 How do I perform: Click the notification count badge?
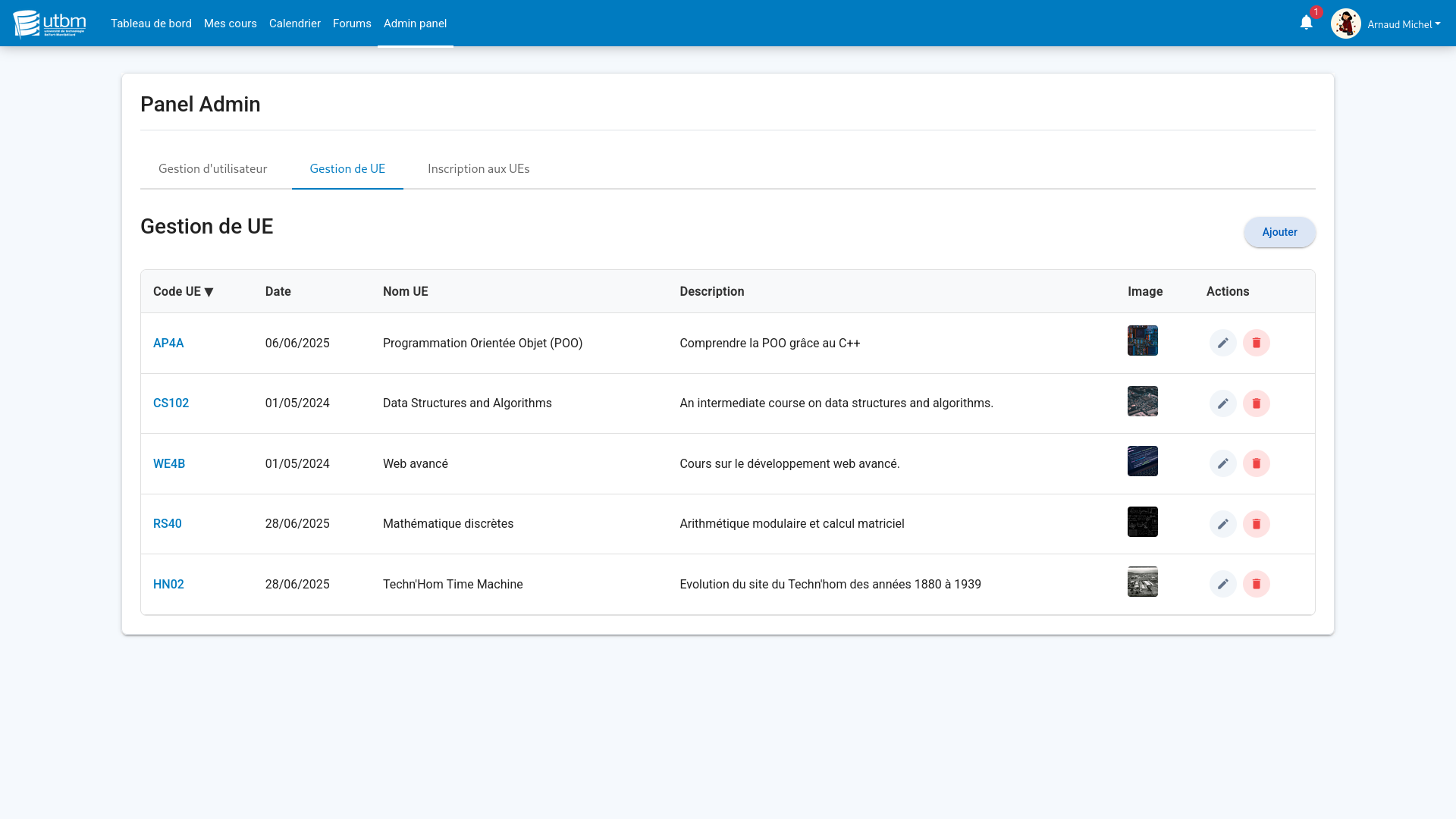1314,12
